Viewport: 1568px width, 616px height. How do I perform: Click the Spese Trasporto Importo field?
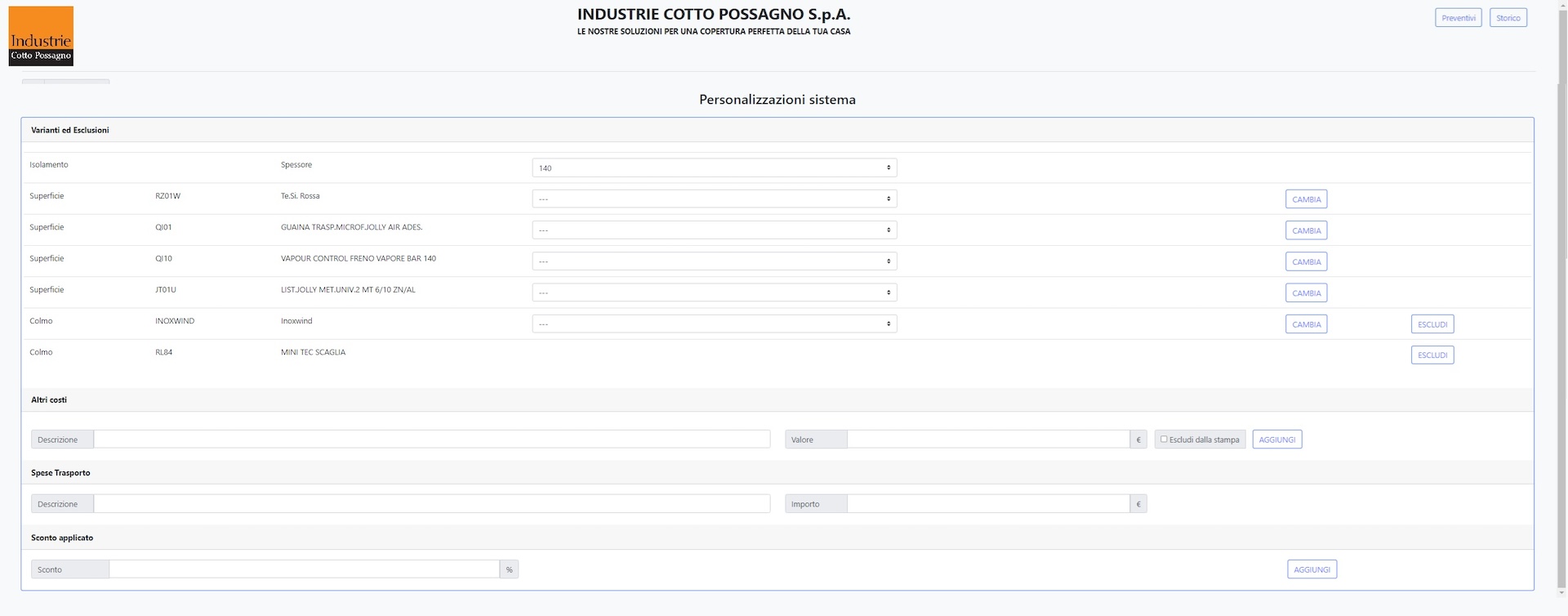(988, 504)
